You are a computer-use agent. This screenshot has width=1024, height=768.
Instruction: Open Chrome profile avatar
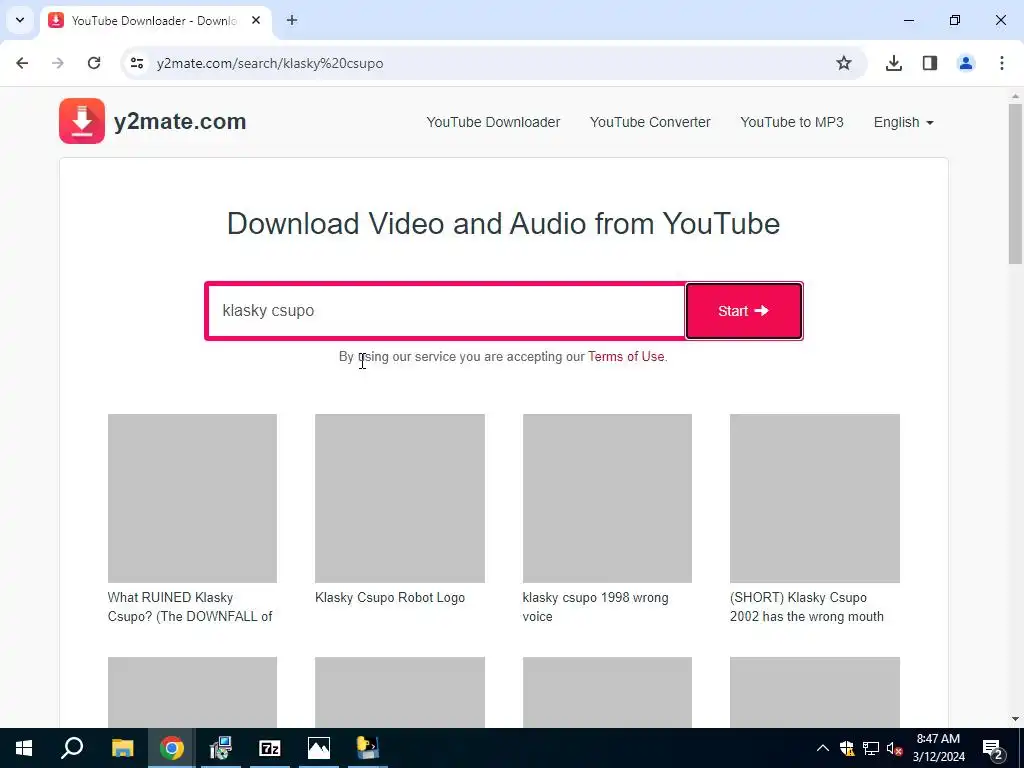click(x=966, y=63)
